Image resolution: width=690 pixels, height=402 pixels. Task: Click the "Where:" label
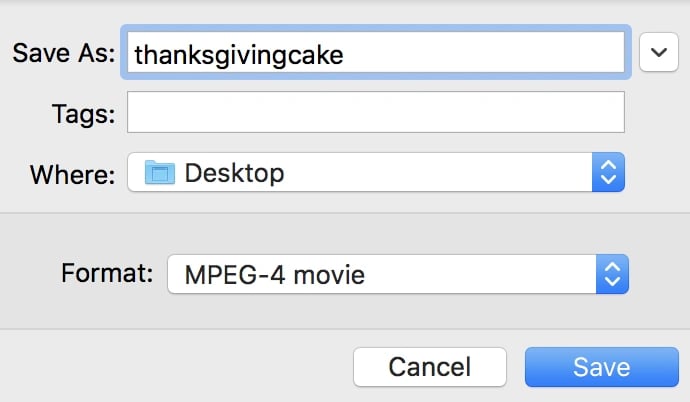[72, 174]
